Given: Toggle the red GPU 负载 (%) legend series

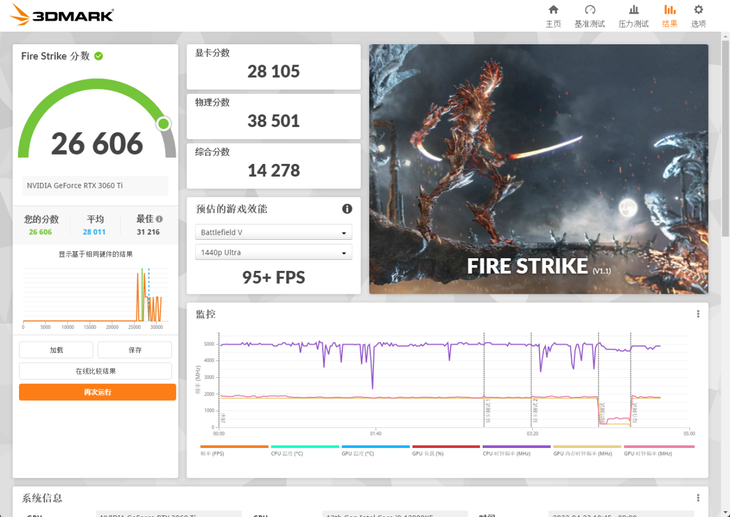Looking at the screenshot, I should [446, 450].
